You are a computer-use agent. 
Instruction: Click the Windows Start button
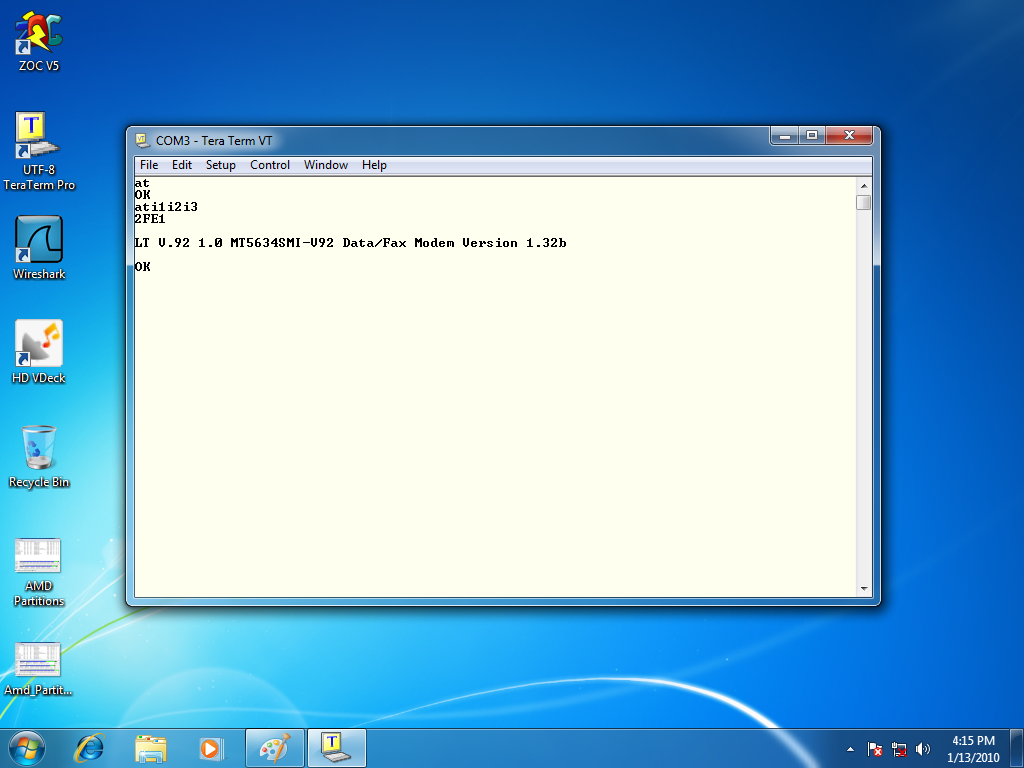[x=27, y=747]
